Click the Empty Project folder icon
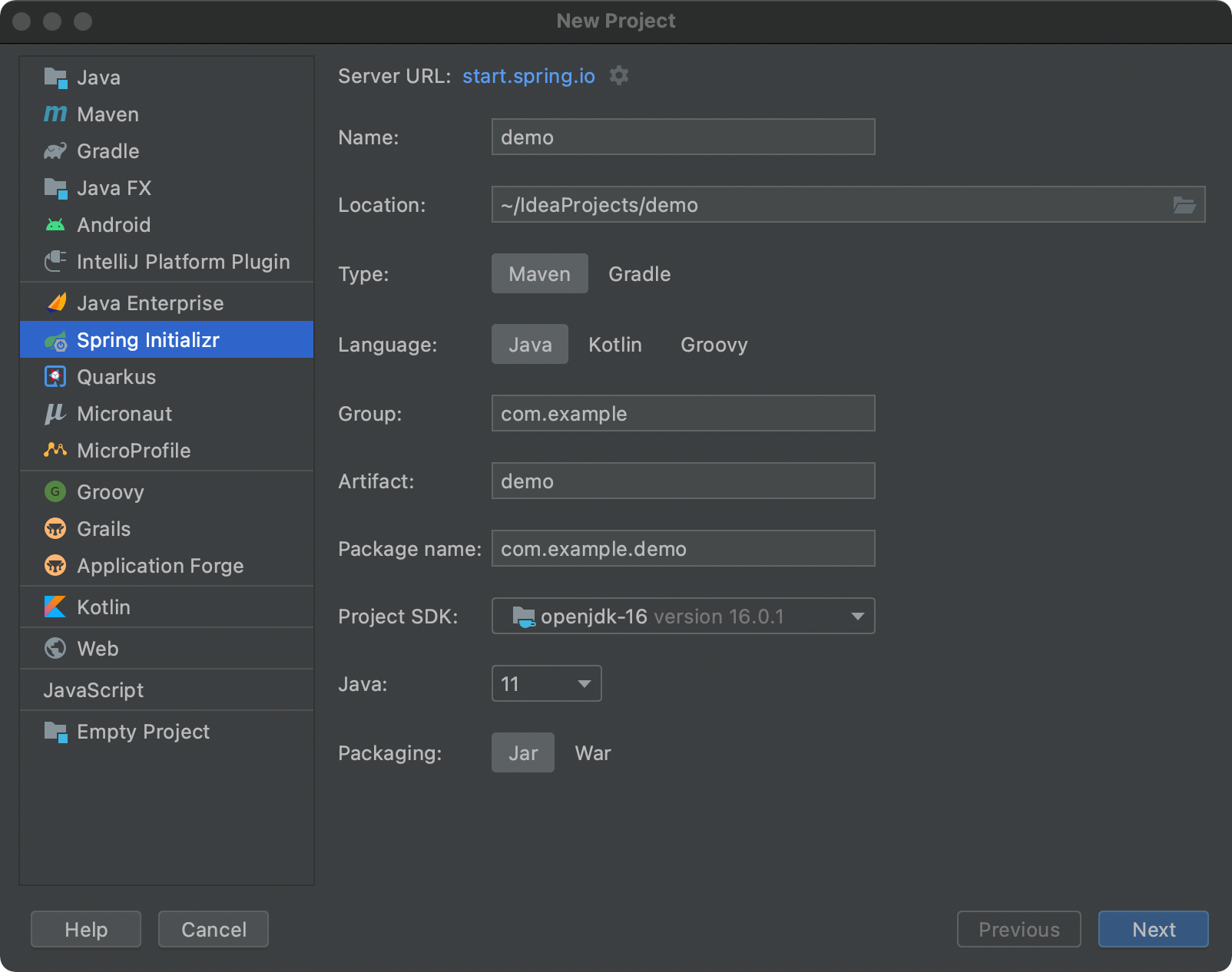The width and height of the screenshot is (1232, 972). [55, 732]
